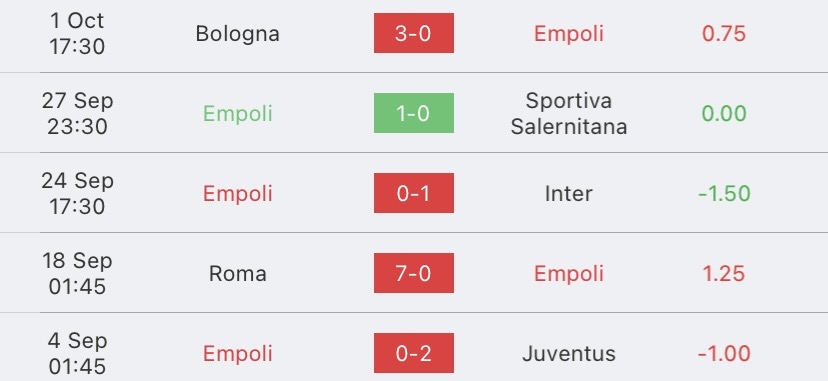Open the green 1-0 score box
The height and width of the screenshot is (381, 828).
(413, 113)
